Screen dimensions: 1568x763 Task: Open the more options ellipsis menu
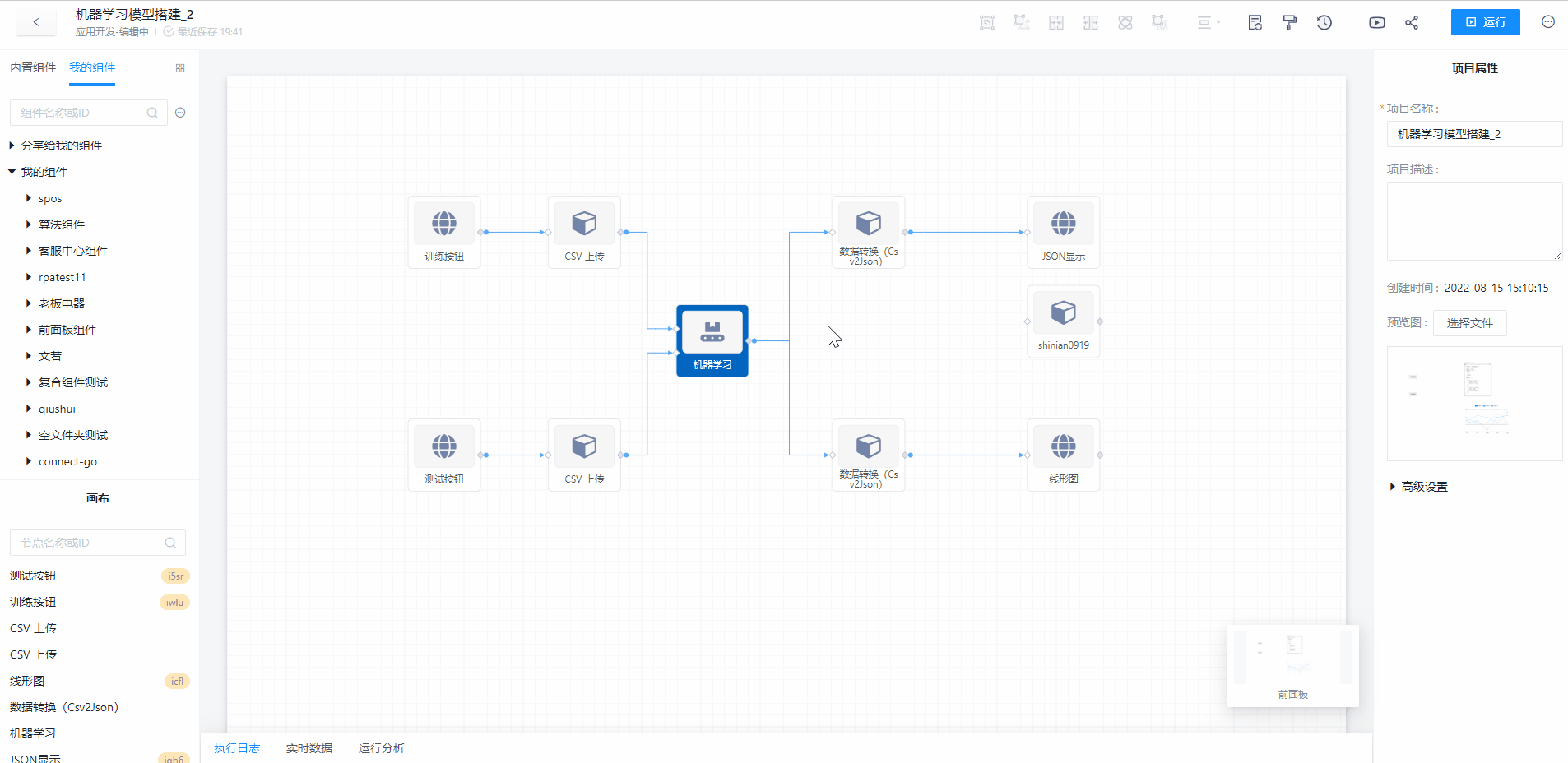click(x=1547, y=22)
